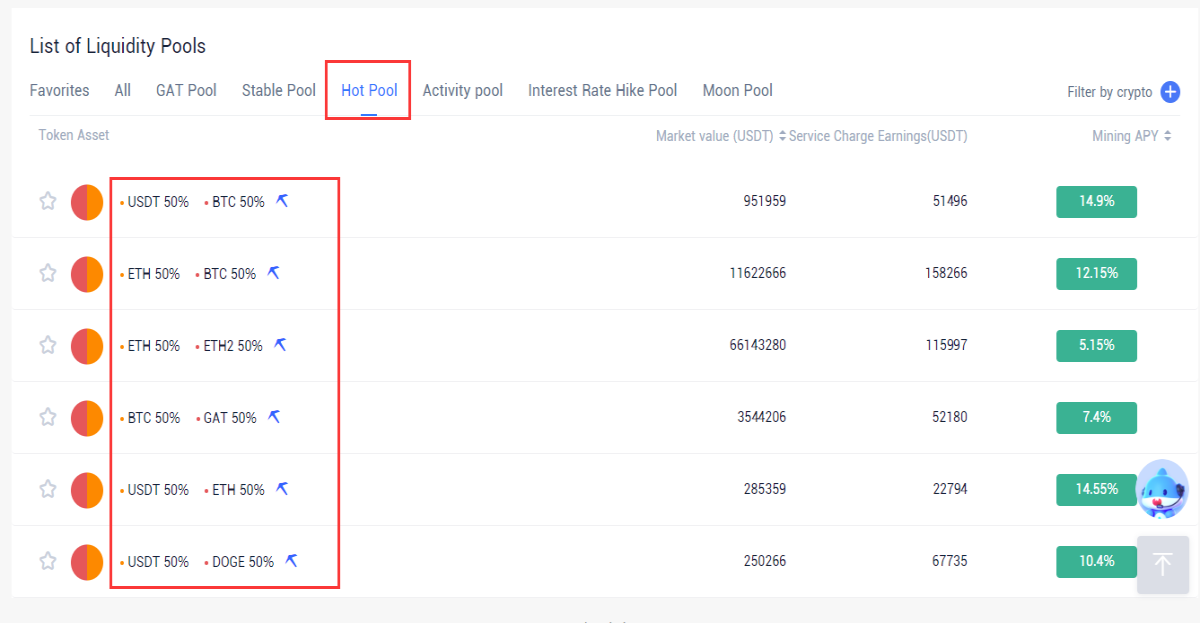Click the back-to-top arrow button
The height and width of the screenshot is (623, 1200).
pos(1163,564)
